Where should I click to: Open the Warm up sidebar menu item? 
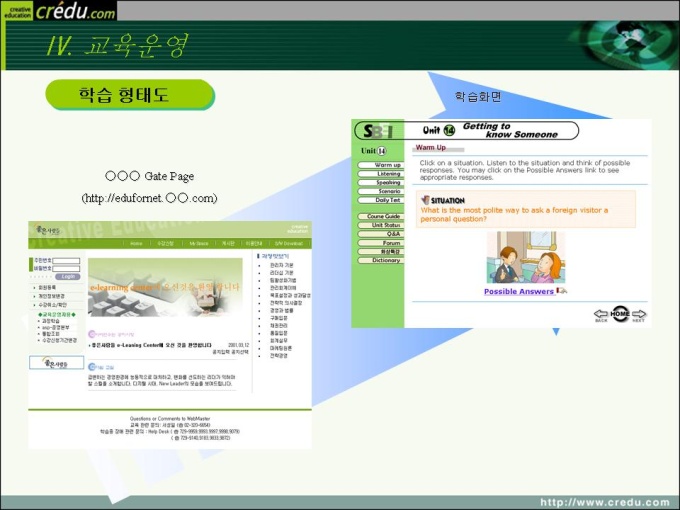381,165
